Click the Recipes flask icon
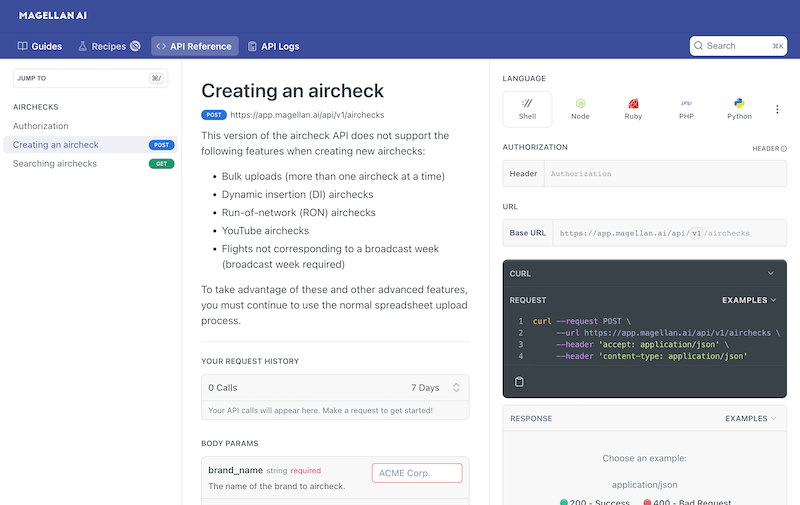Screen dimensions: 800x505 pos(82,46)
